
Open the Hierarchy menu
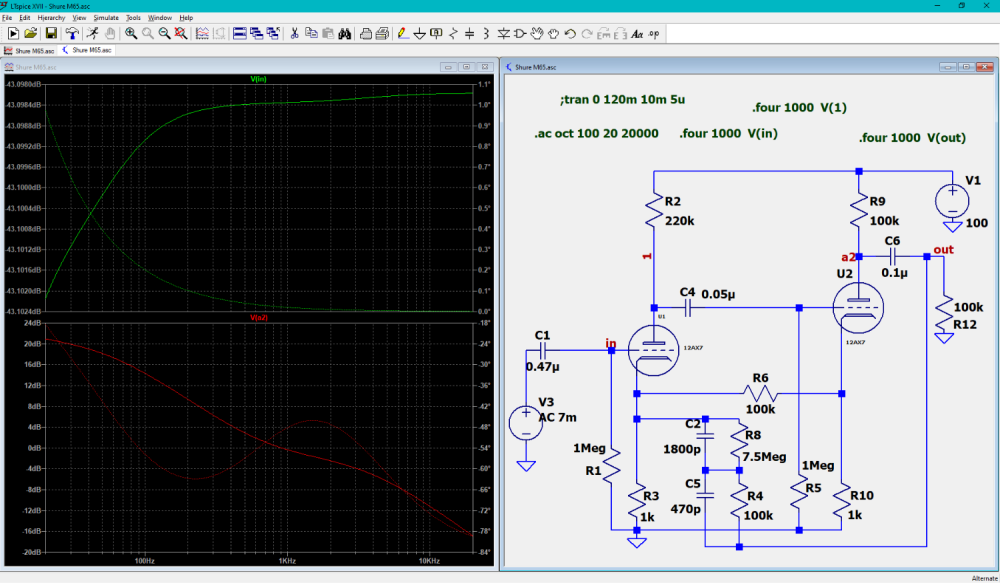(x=51, y=18)
